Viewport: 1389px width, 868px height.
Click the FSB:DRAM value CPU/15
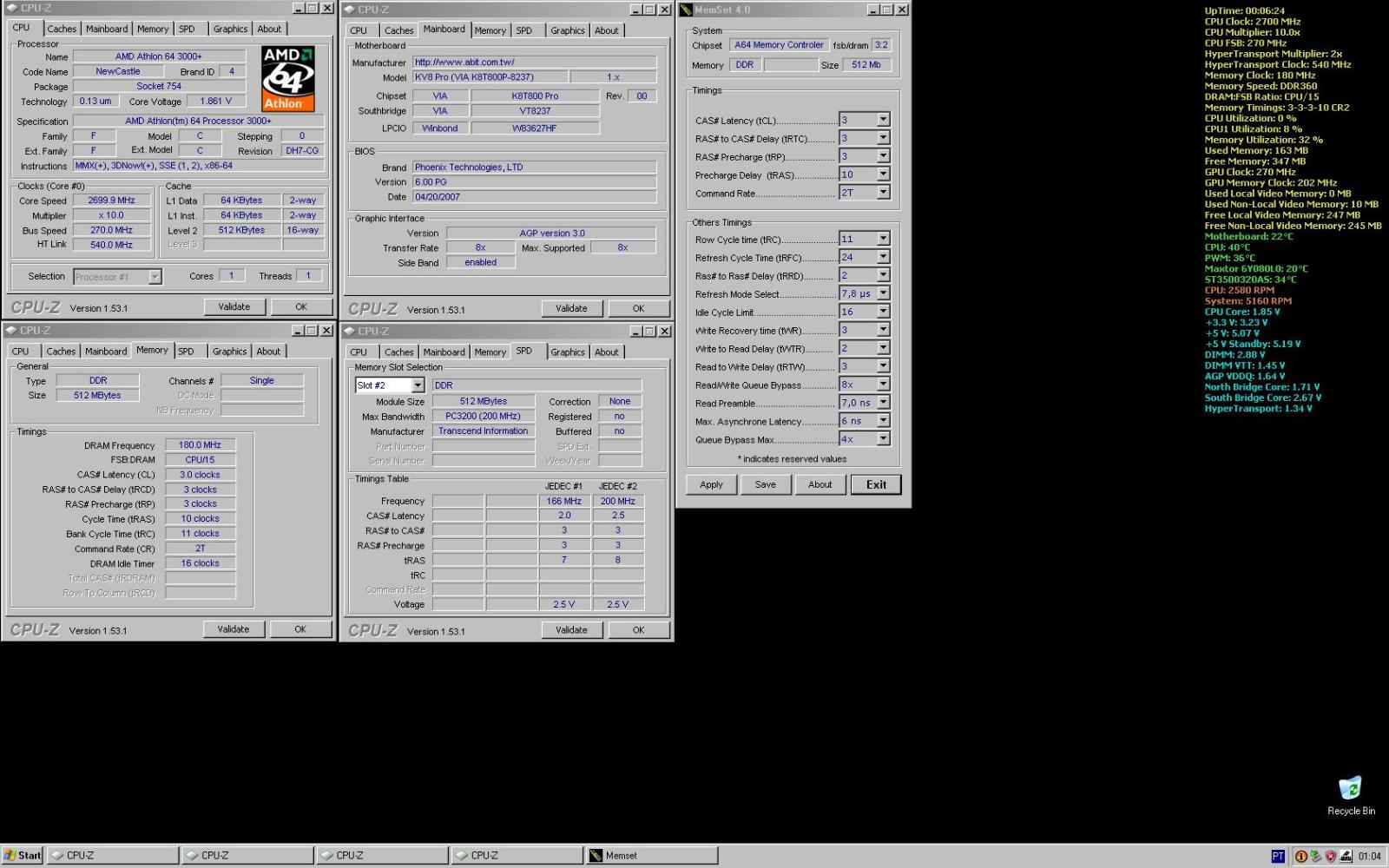(x=200, y=460)
